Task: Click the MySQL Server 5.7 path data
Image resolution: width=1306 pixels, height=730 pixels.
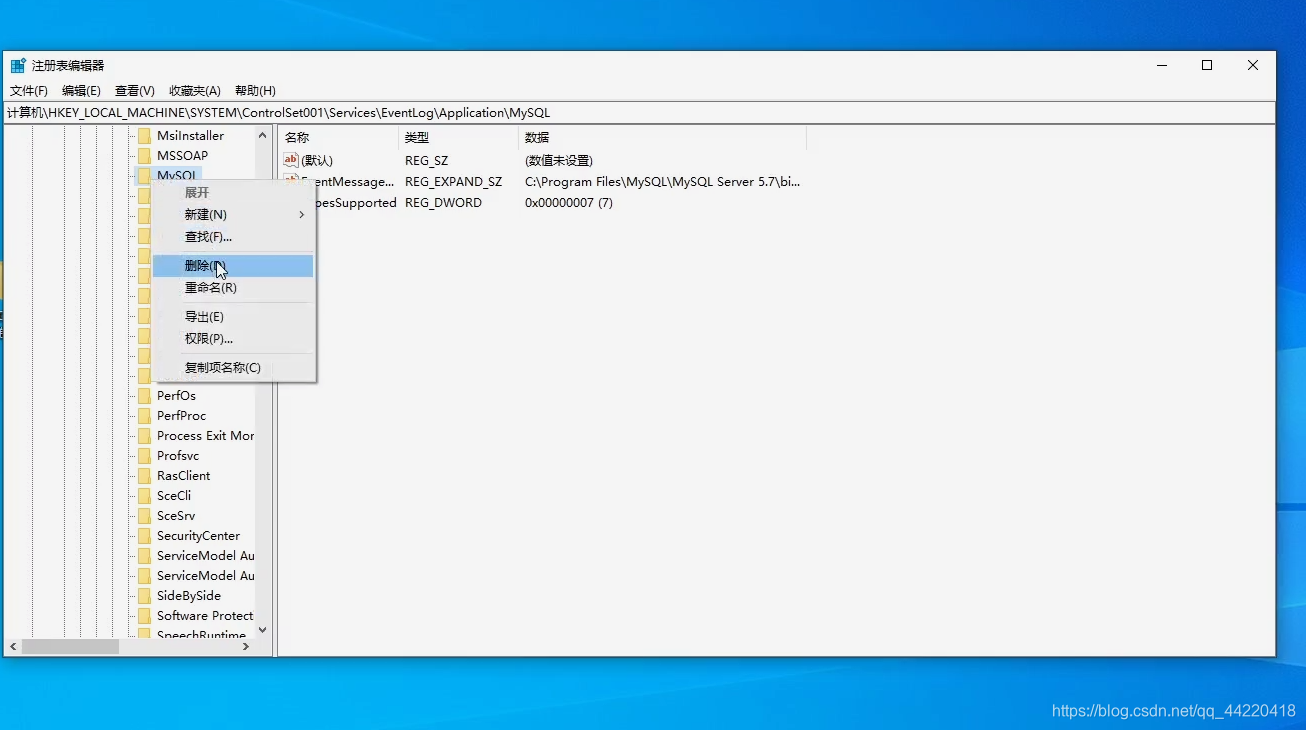Action: coord(662,182)
